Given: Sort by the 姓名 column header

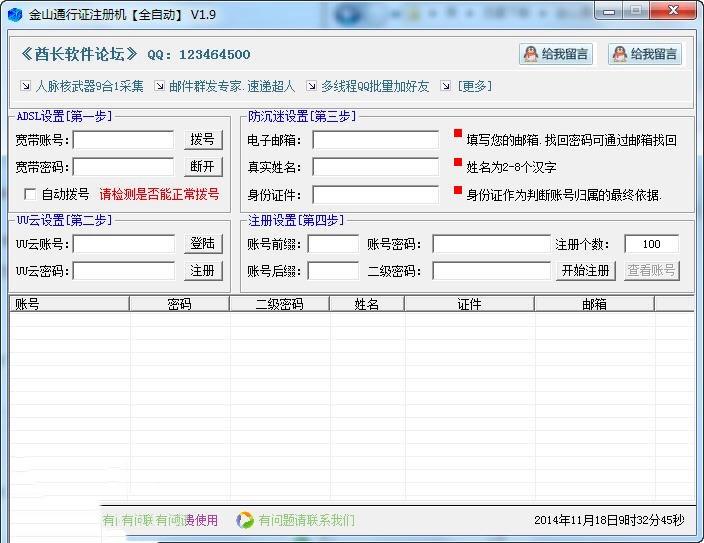Looking at the screenshot, I should [x=367, y=304].
